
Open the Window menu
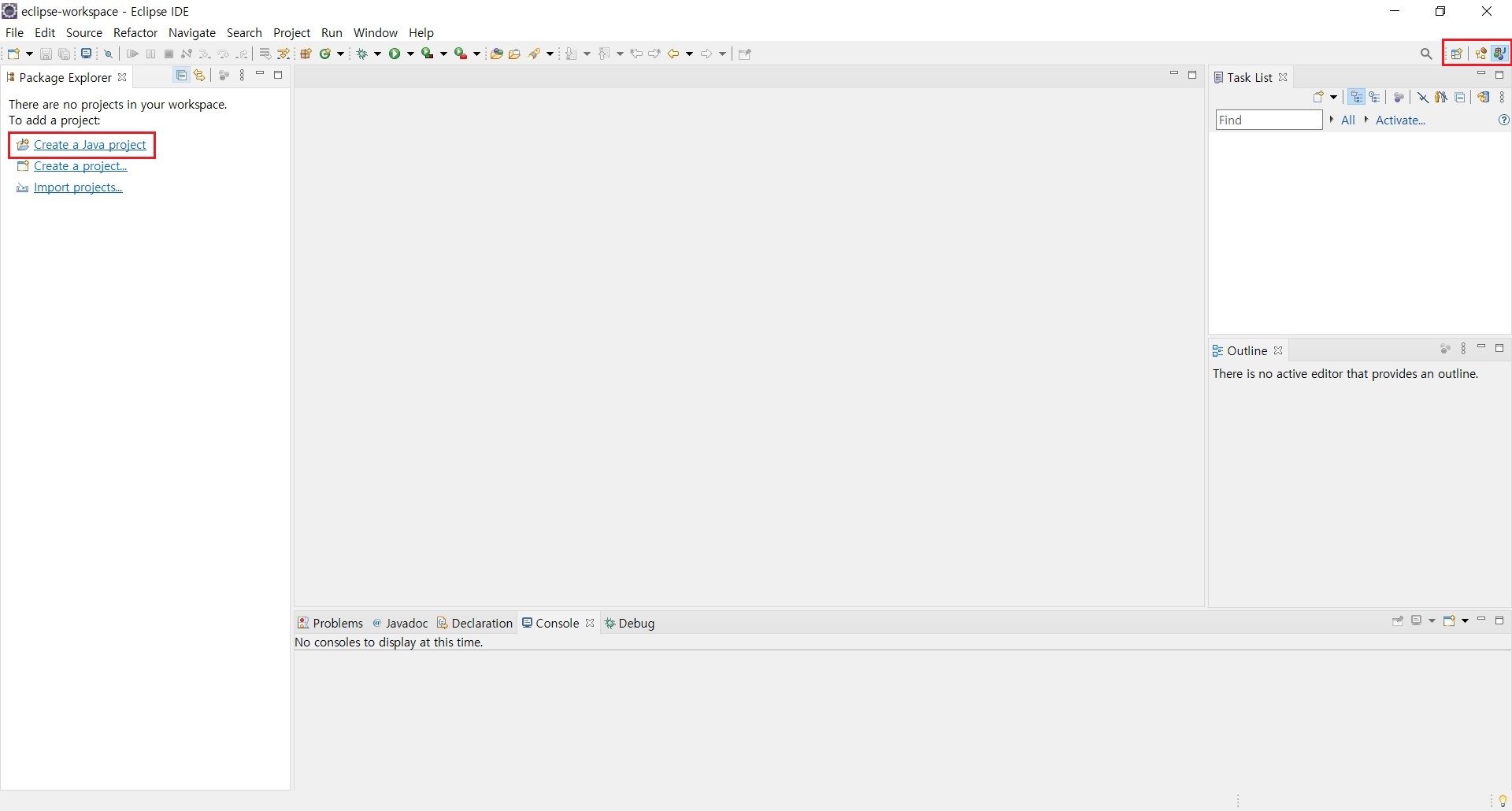[x=376, y=32]
